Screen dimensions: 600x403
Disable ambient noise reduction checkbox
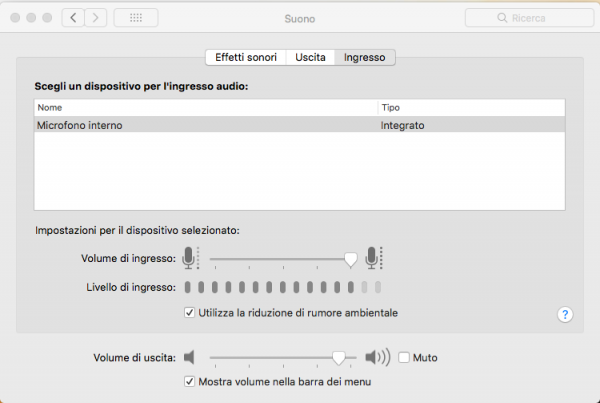coord(190,313)
